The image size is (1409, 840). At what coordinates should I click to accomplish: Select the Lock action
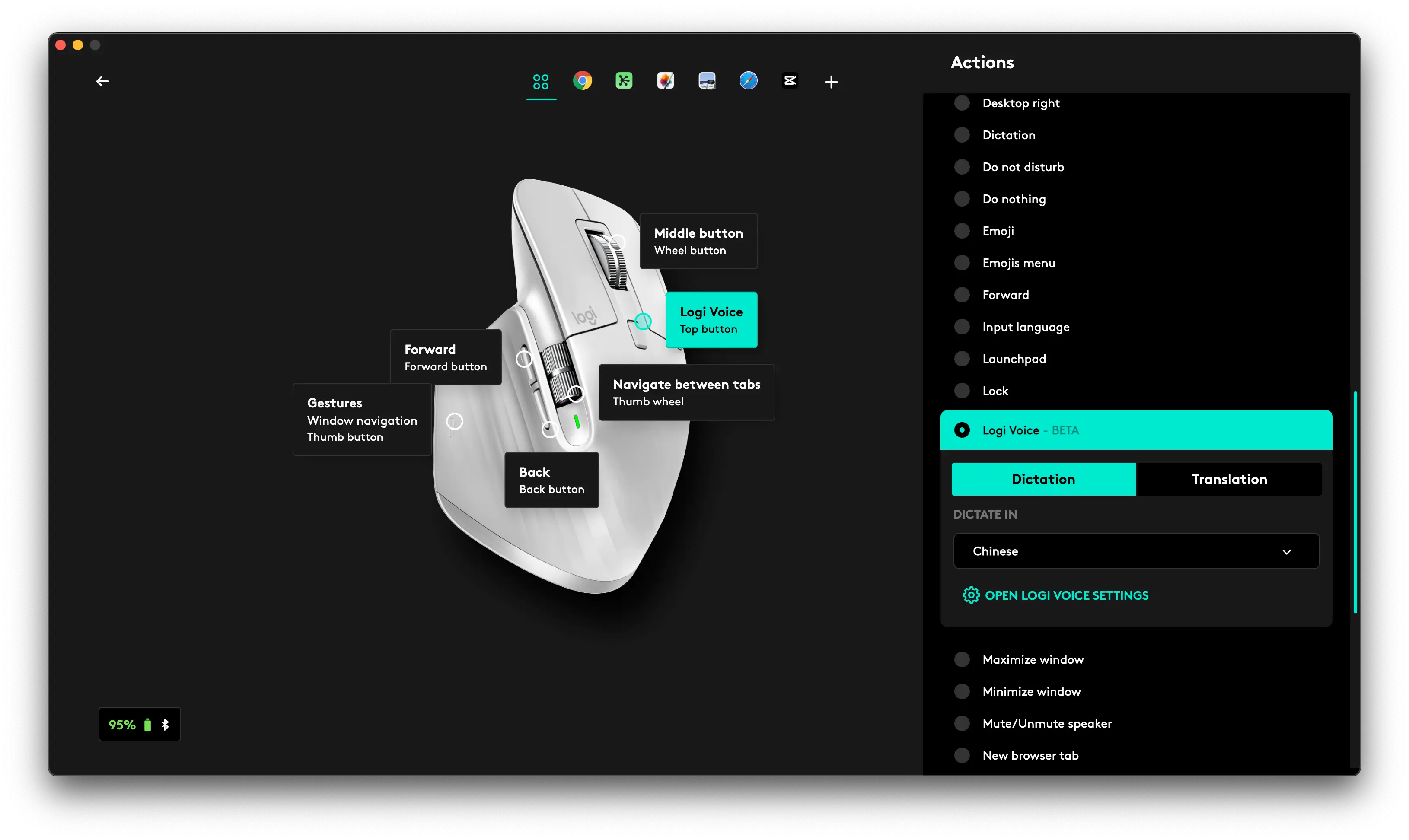coord(981,391)
